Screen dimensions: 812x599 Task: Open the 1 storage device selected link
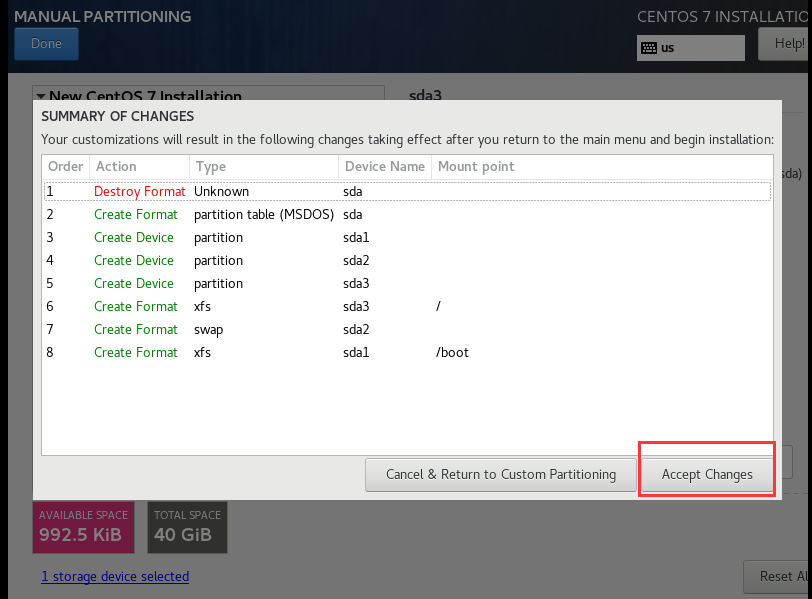tap(115, 576)
